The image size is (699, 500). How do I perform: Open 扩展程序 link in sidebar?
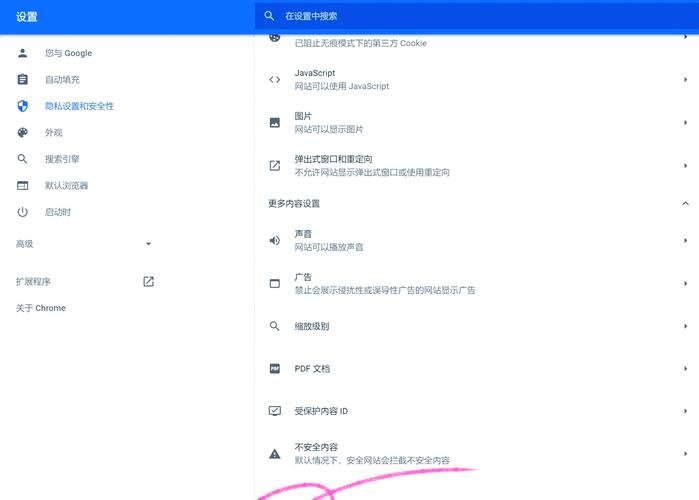pos(33,282)
